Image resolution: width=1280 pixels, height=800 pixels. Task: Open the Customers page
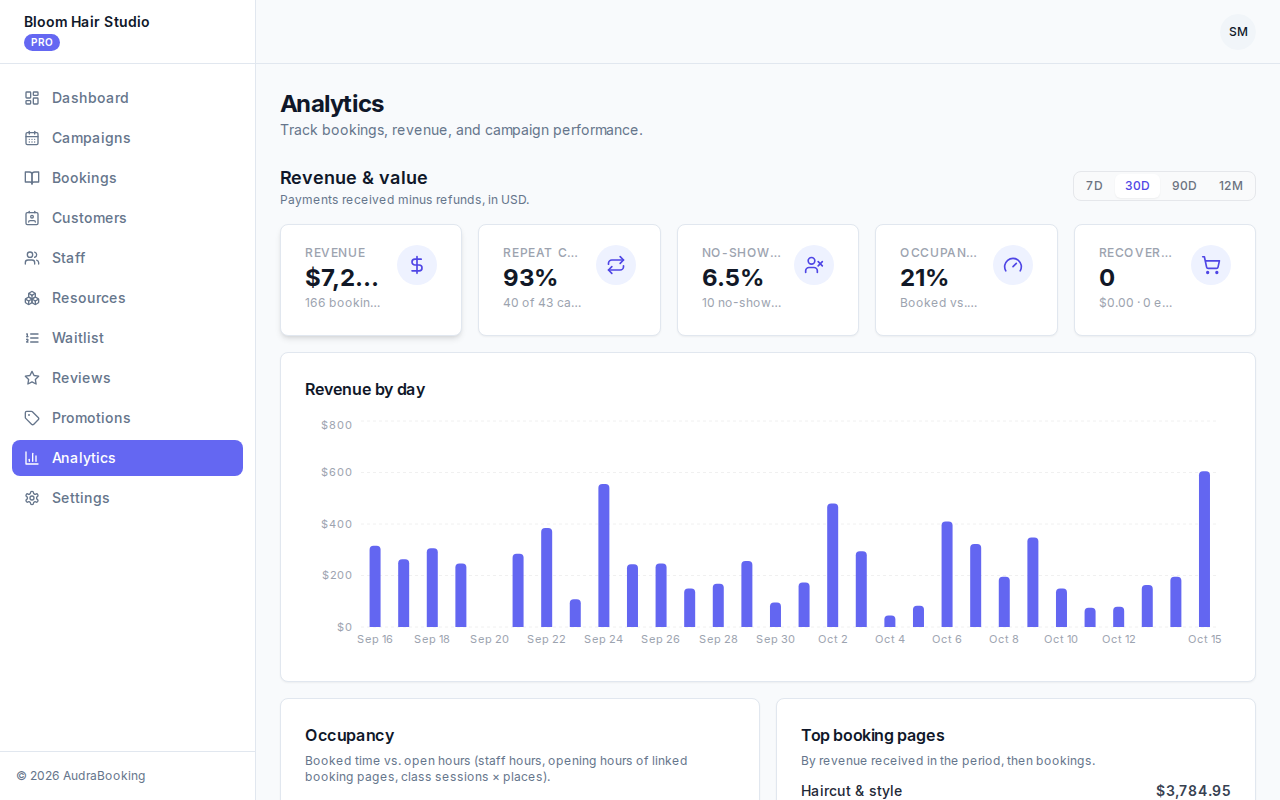click(x=127, y=218)
